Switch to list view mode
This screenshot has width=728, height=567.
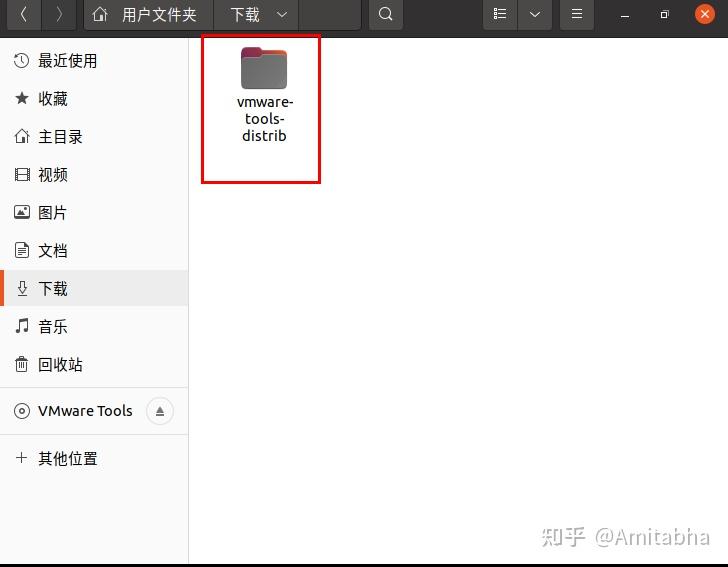(500, 14)
